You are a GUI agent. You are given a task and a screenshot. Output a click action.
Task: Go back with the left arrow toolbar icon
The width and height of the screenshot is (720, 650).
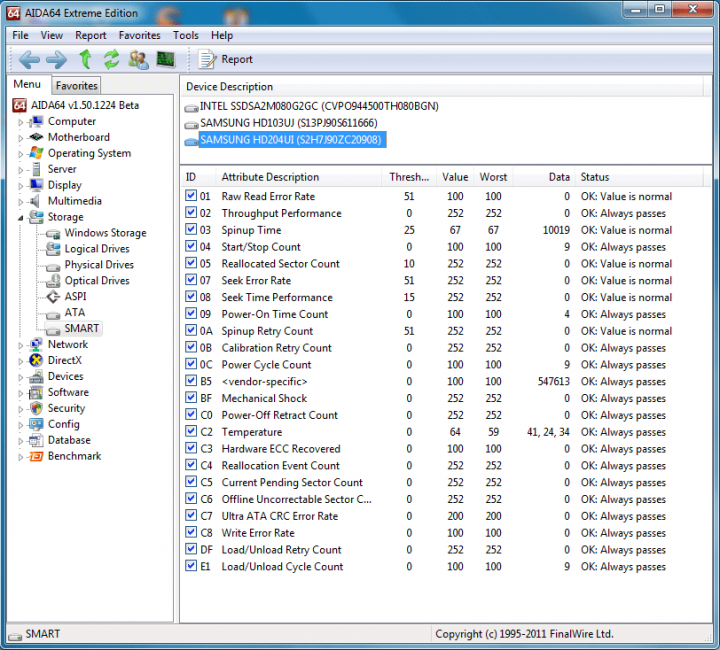tap(29, 60)
